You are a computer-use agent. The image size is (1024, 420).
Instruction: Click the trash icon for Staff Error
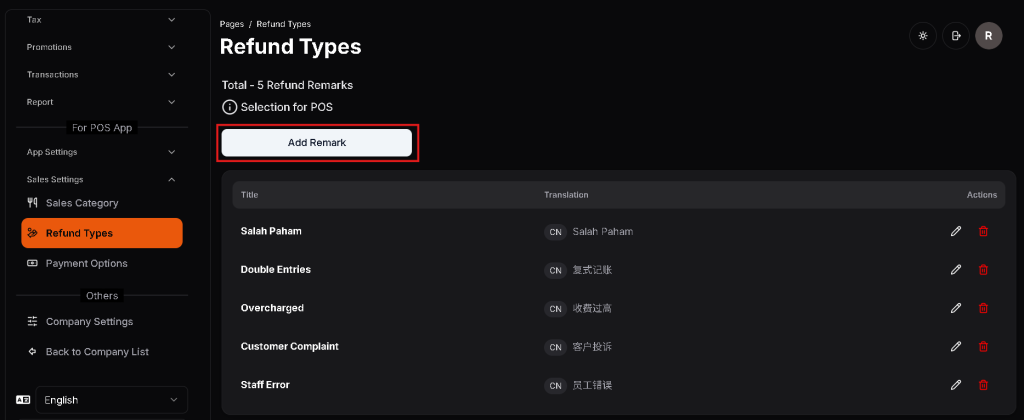click(x=983, y=385)
